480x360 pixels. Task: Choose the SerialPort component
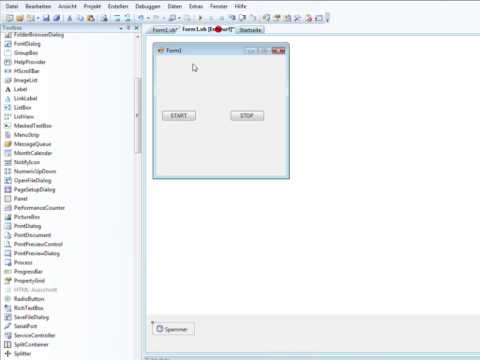click(x=25, y=326)
